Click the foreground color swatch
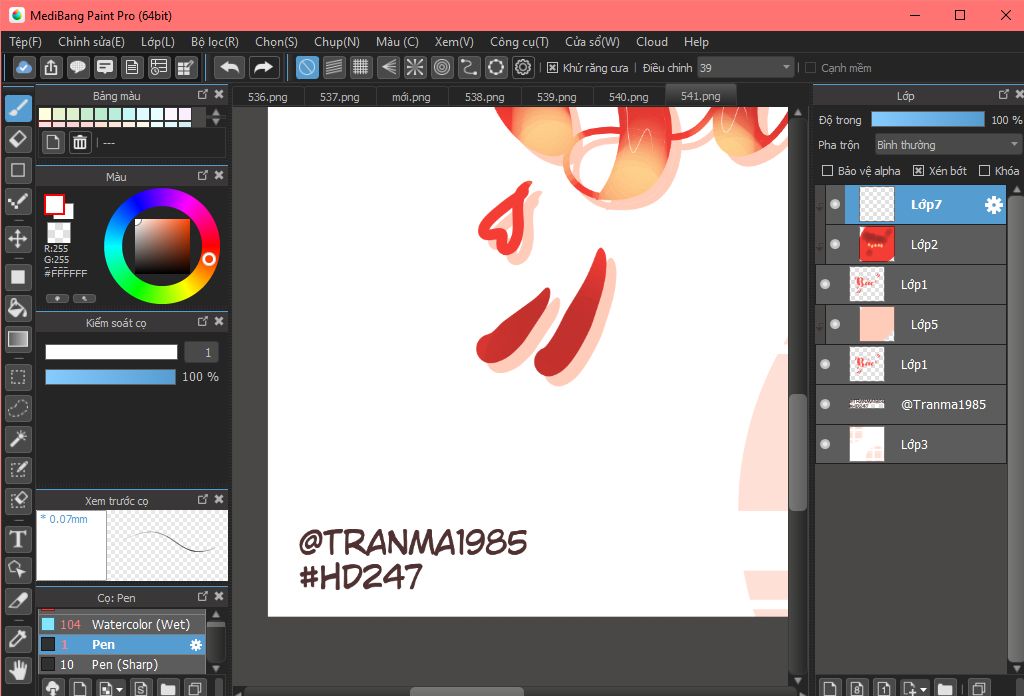 [x=54, y=204]
